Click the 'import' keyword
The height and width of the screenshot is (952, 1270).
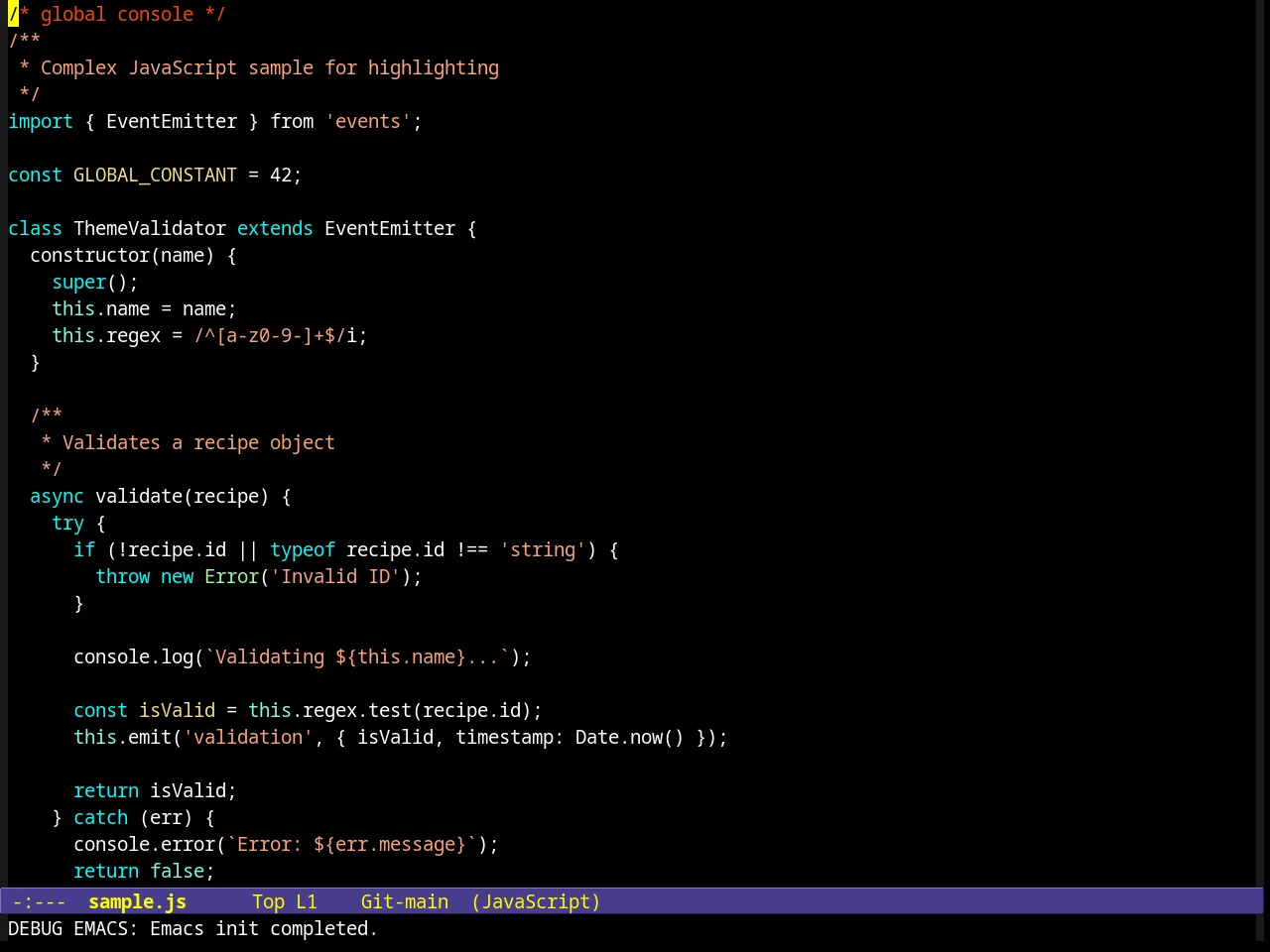tap(41, 121)
